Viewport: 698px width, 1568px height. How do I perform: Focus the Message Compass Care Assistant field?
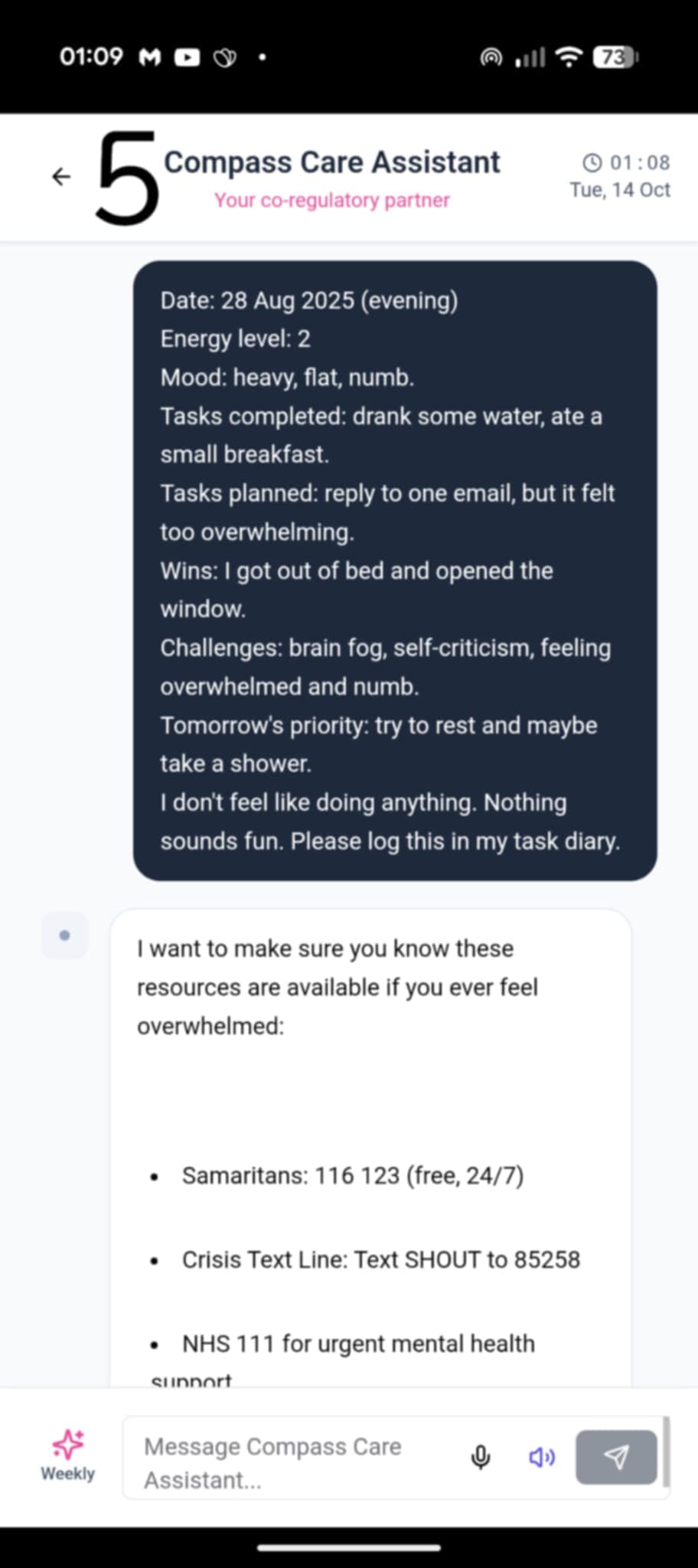coord(298,1462)
